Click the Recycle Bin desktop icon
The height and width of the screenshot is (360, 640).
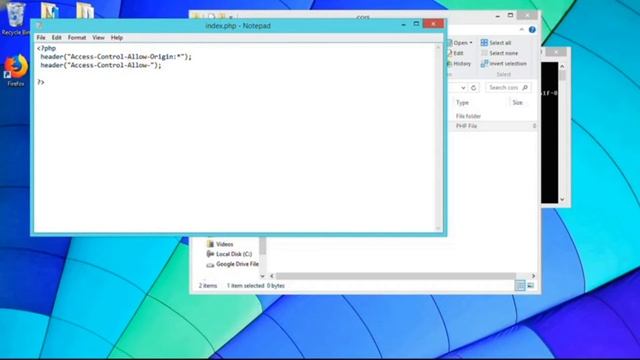(x=16, y=18)
